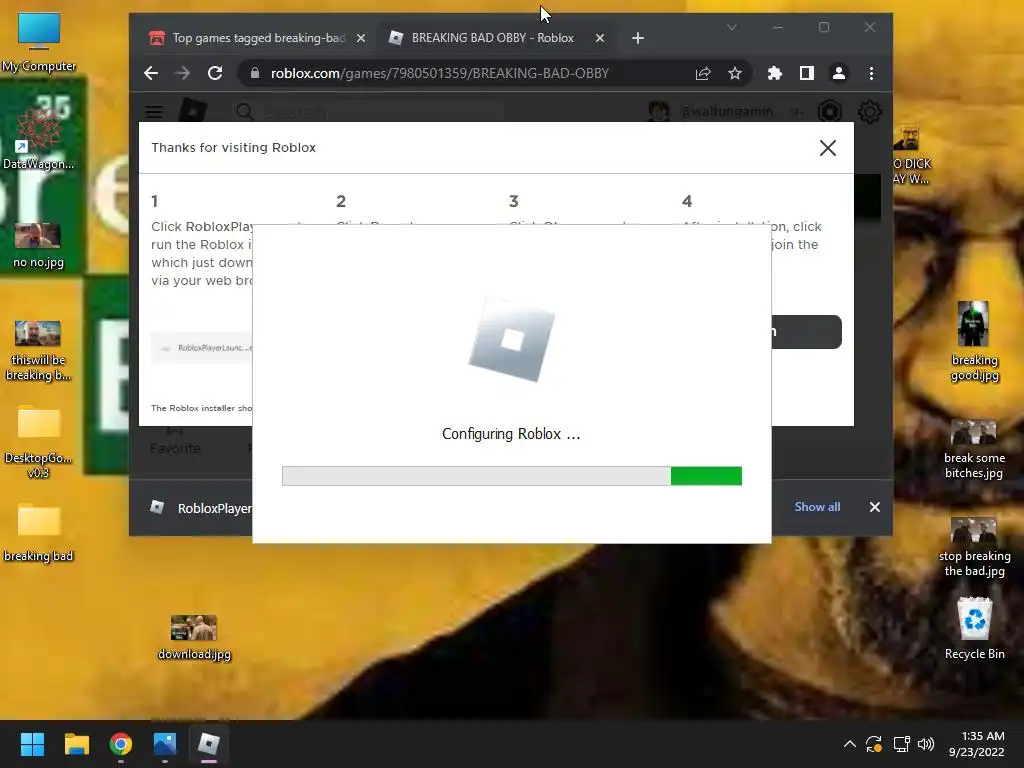The image size is (1024, 768).
Task: Click the Favorite button on game page
Action: pos(175,441)
